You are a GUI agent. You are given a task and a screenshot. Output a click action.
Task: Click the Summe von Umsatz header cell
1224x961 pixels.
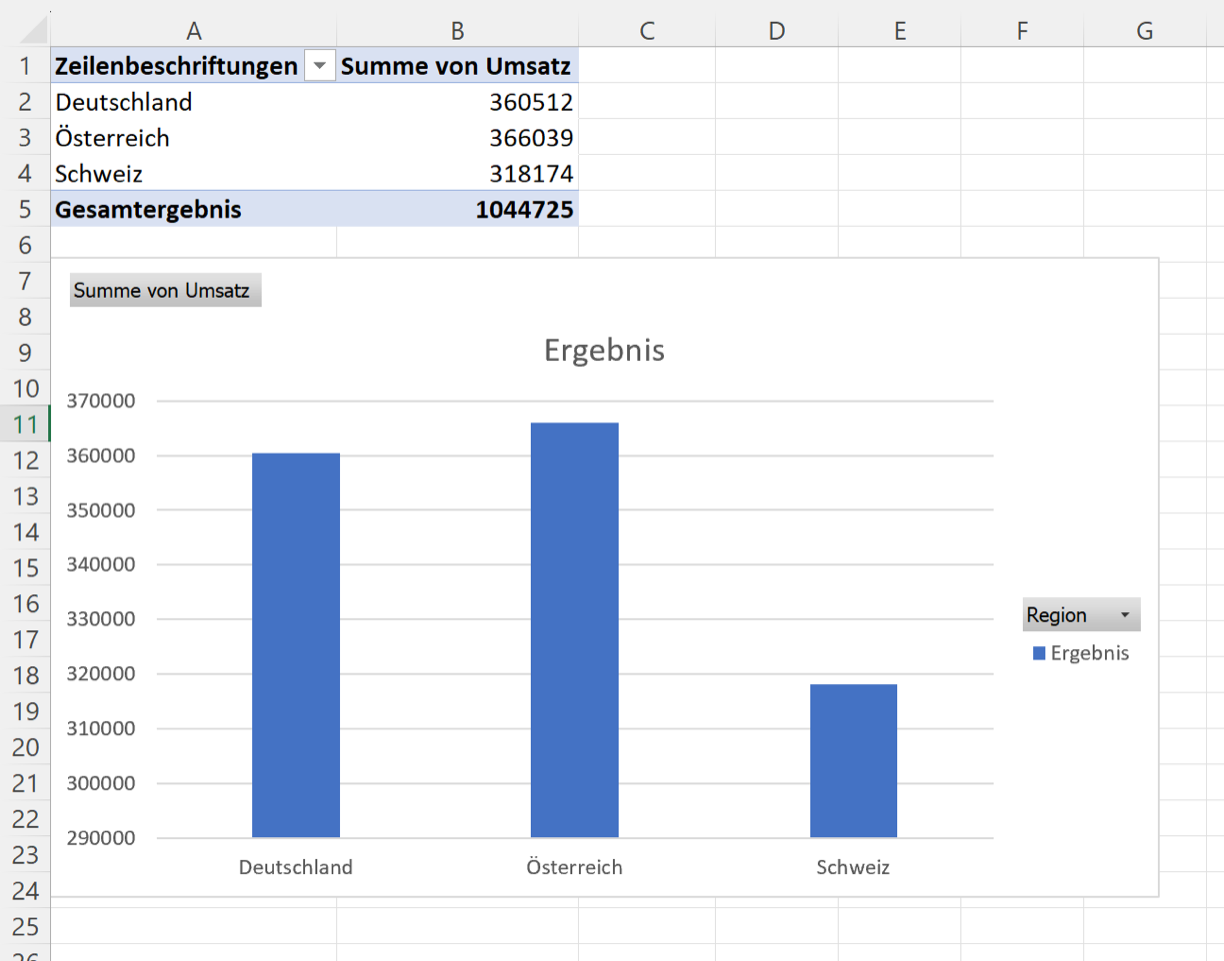pos(456,66)
